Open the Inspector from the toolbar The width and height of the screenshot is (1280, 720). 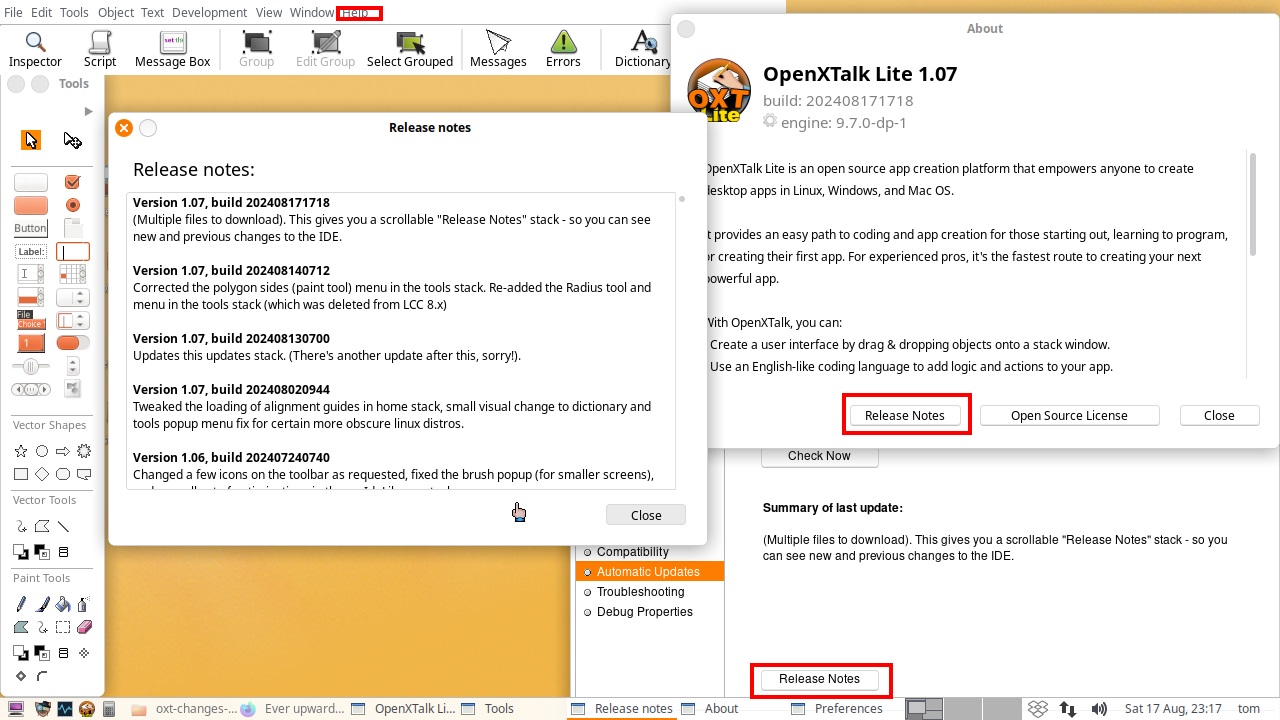pos(35,49)
